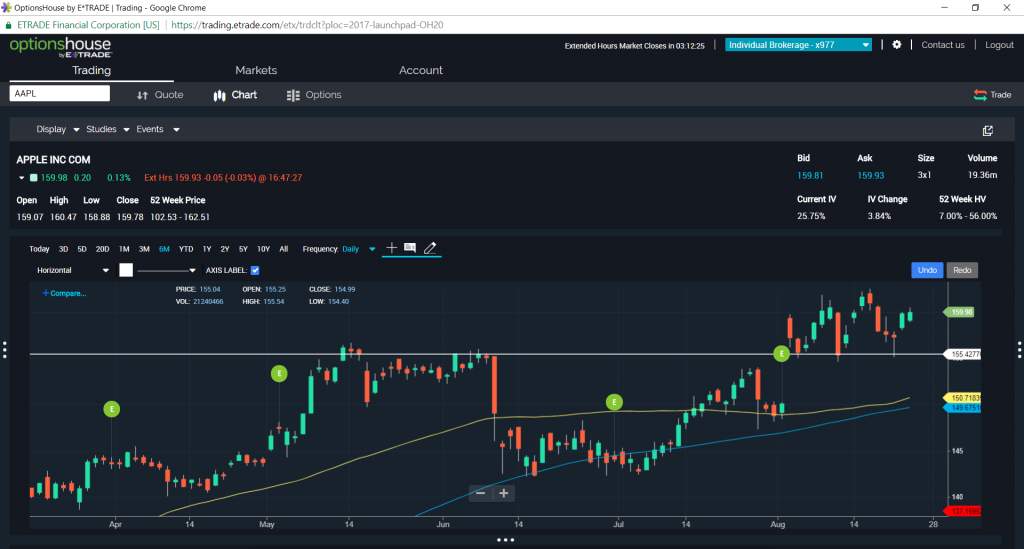The image size is (1024, 549).
Task: Click the Trade arrows icon
Action: 980,95
